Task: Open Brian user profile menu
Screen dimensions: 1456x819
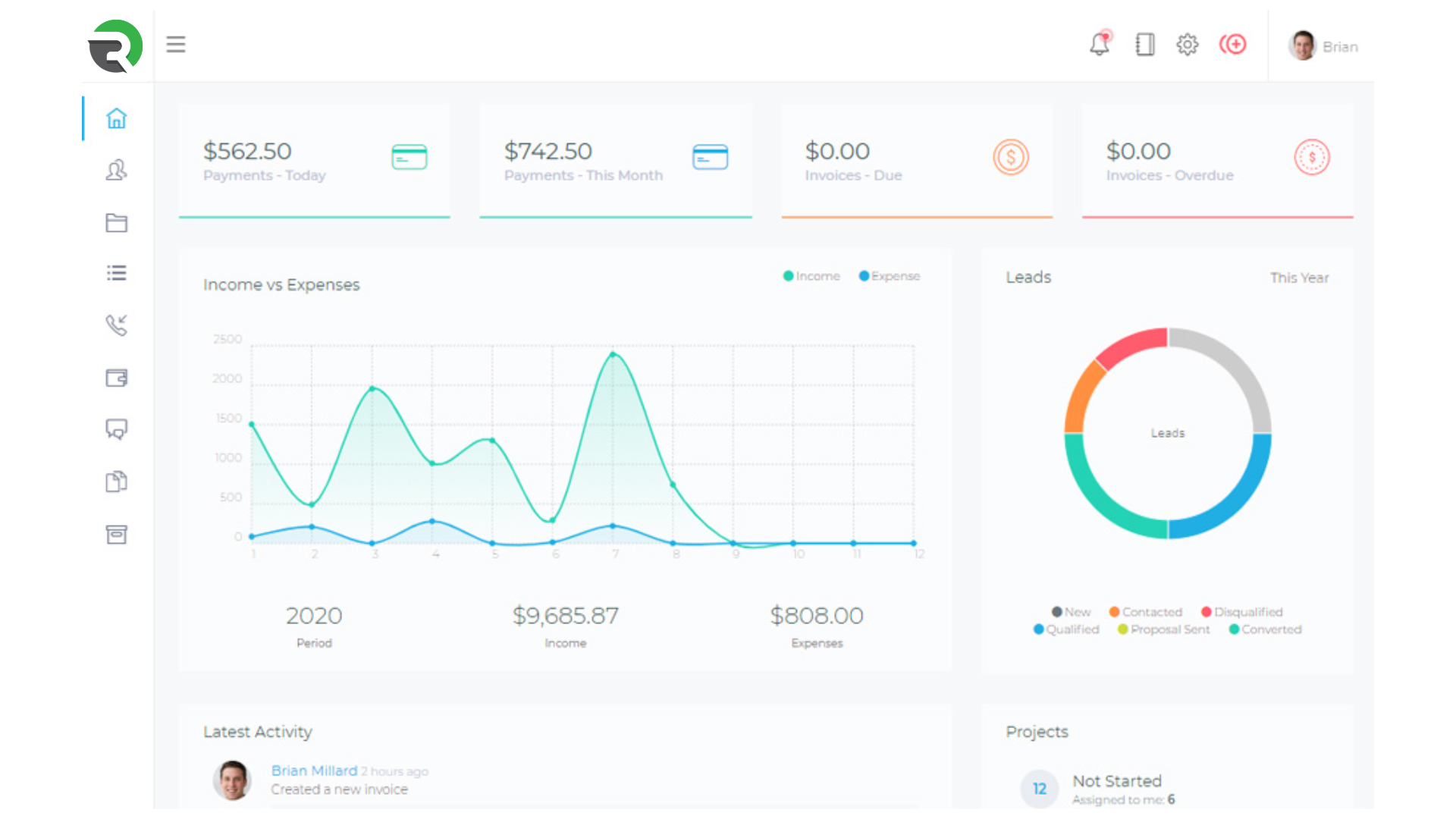Action: [x=1323, y=46]
